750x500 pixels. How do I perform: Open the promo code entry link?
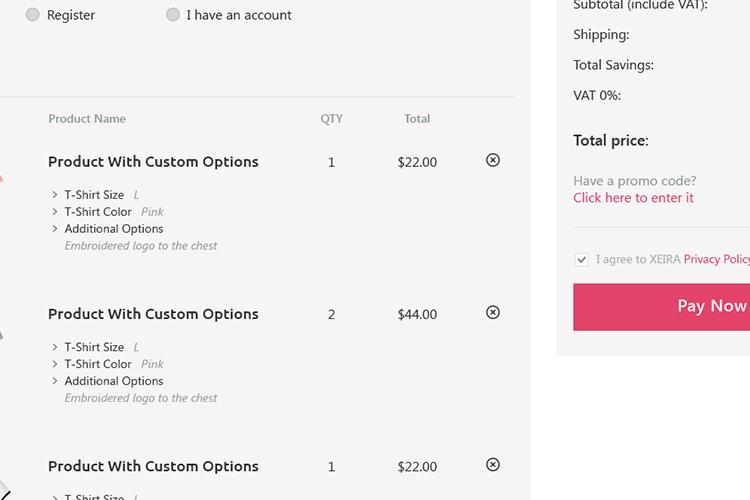(633, 198)
